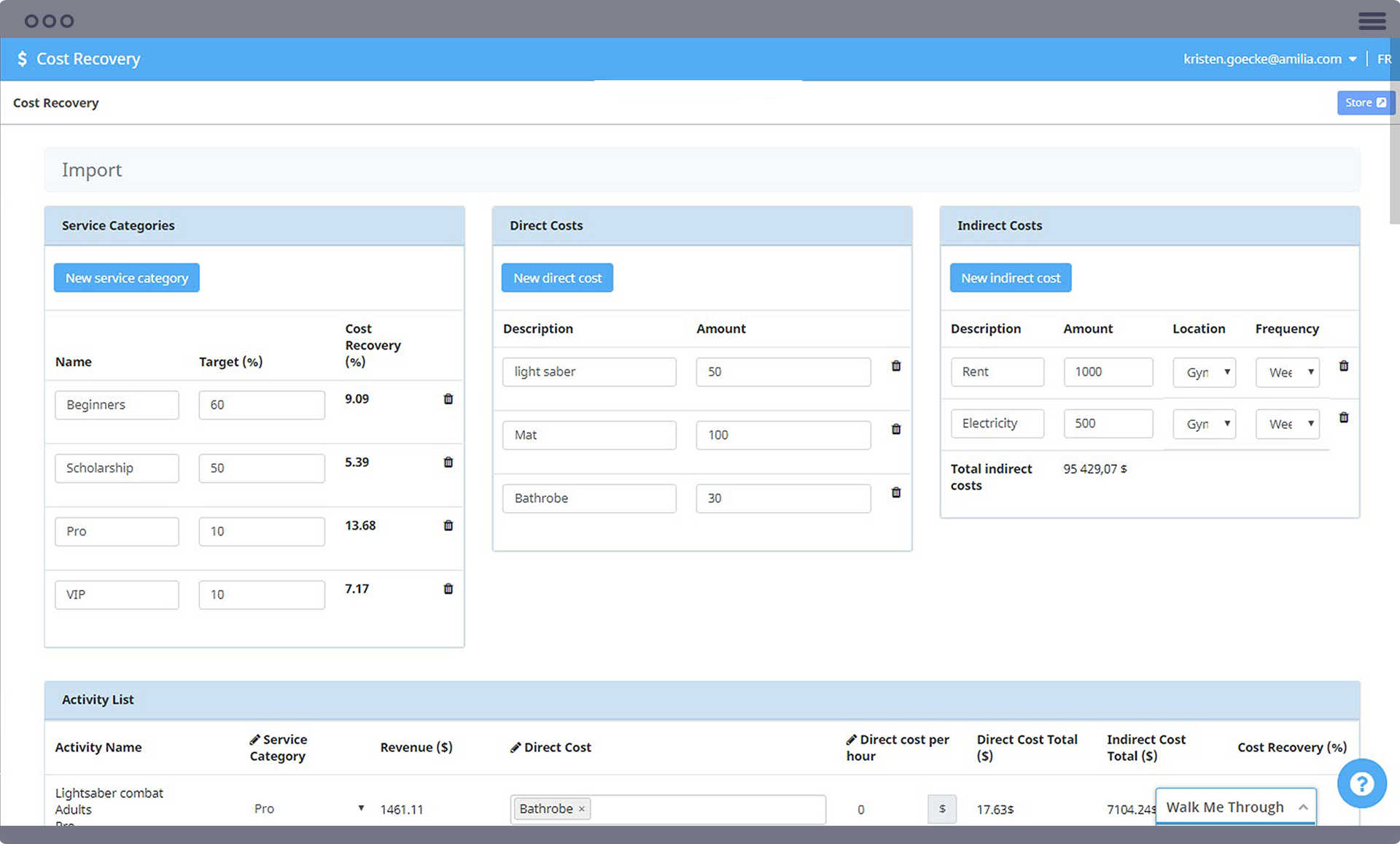Delete the Beginners service category

[448, 399]
